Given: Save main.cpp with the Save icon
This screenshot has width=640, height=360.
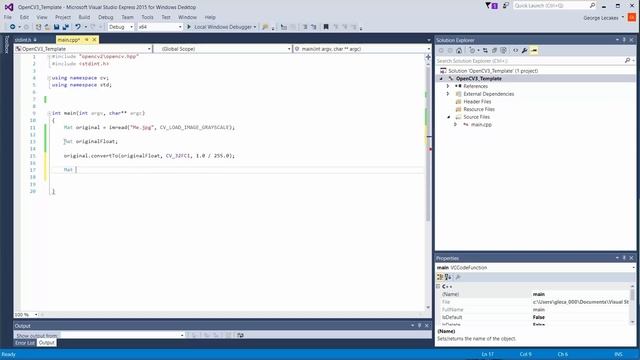Looking at the screenshot, I should [x=56, y=27].
